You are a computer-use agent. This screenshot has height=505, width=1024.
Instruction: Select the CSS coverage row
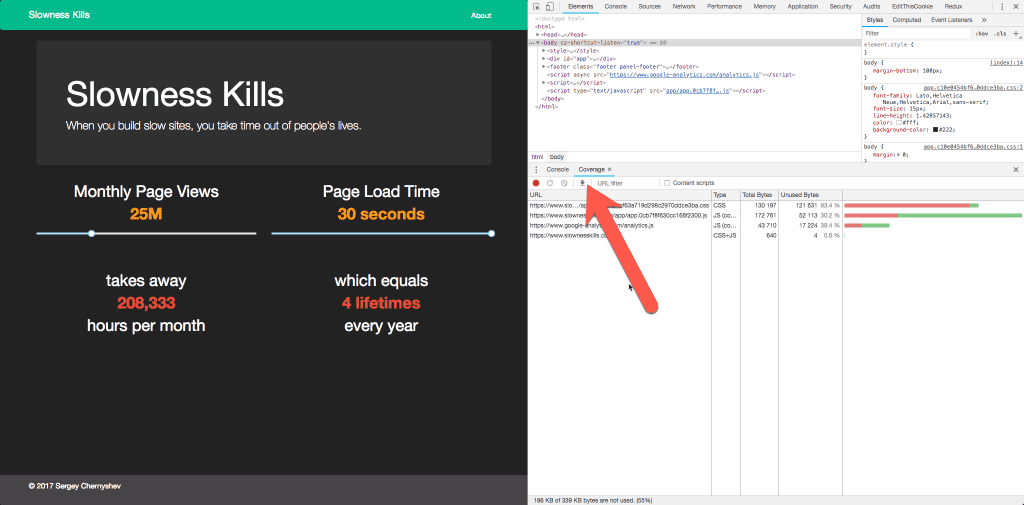(776, 205)
